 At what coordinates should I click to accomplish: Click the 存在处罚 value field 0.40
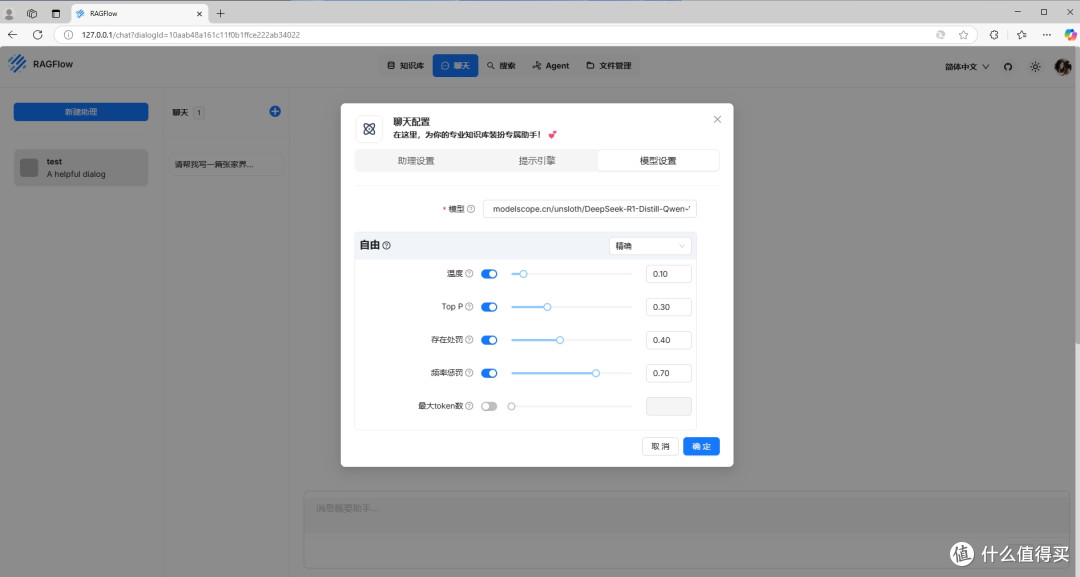tap(668, 339)
